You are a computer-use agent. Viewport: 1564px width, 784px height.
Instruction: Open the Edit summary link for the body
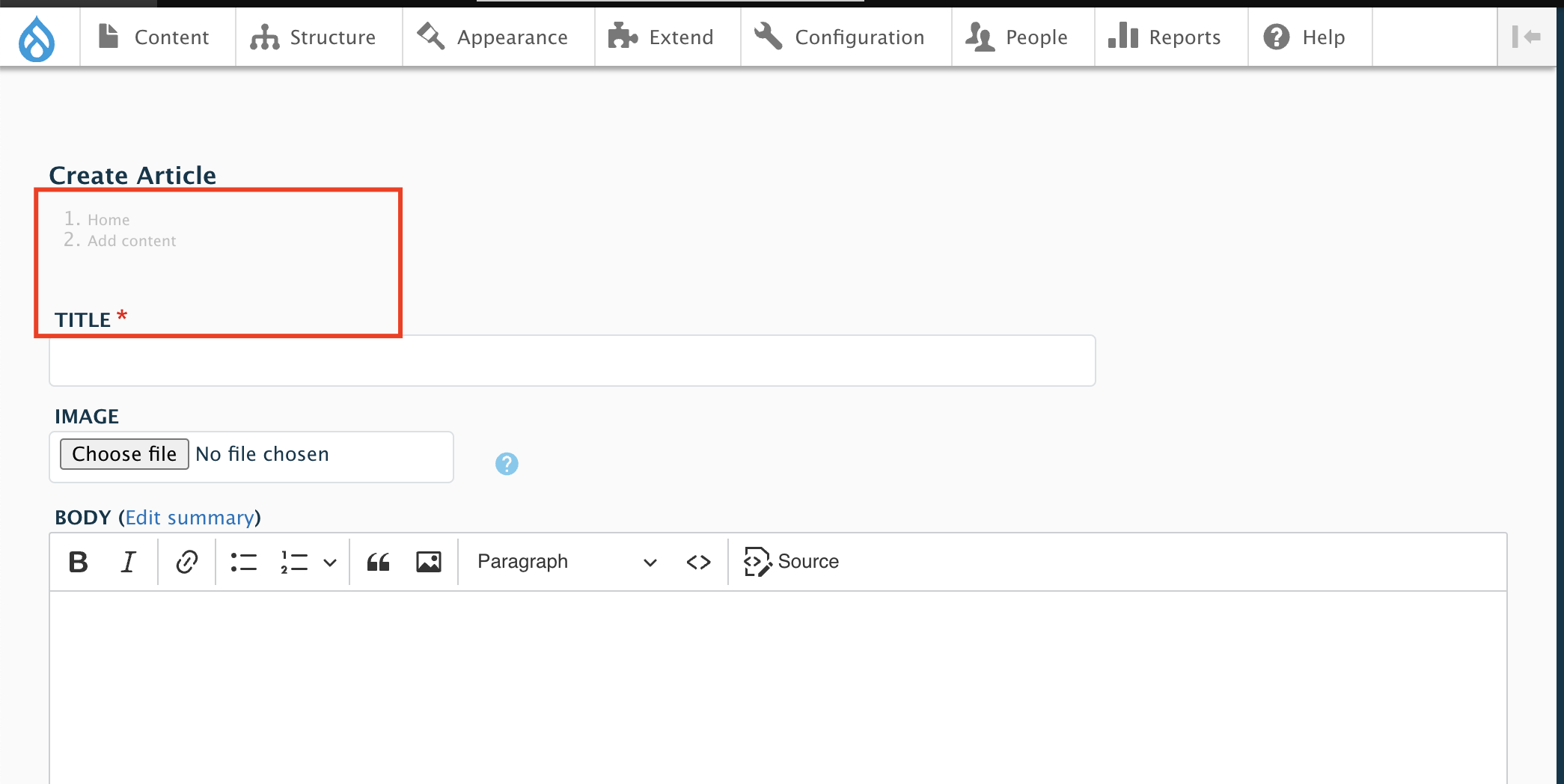[x=190, y=517]
